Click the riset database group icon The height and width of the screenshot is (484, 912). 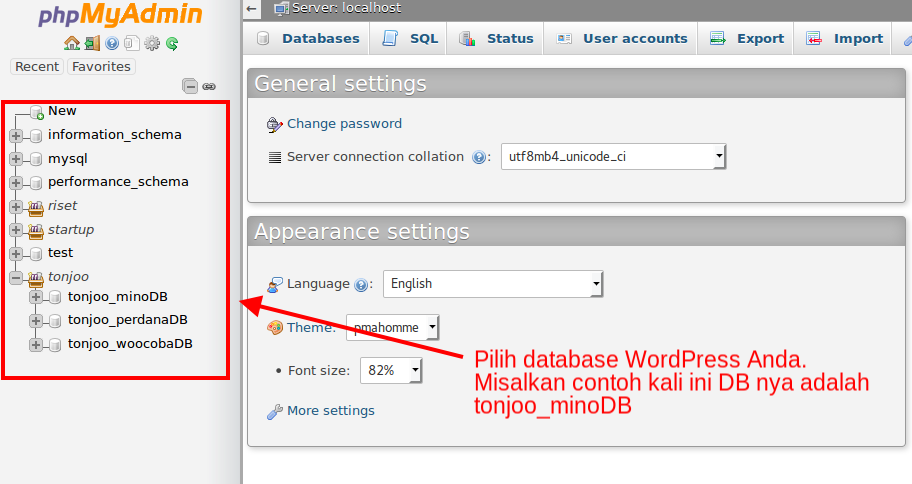pos(36,207)
